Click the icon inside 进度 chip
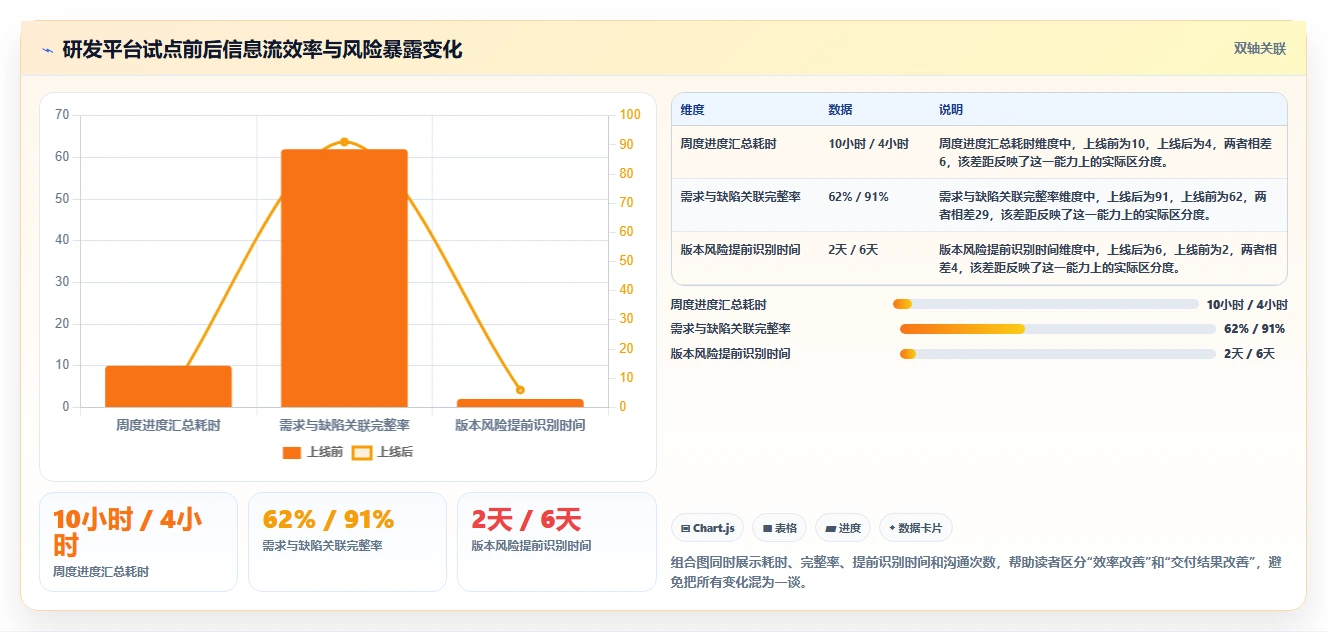This screenshot has width=1327, height=632. [830, 528]
